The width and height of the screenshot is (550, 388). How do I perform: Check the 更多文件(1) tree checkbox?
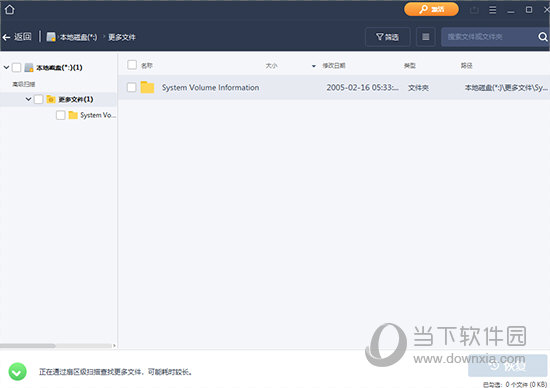[39, 99]
